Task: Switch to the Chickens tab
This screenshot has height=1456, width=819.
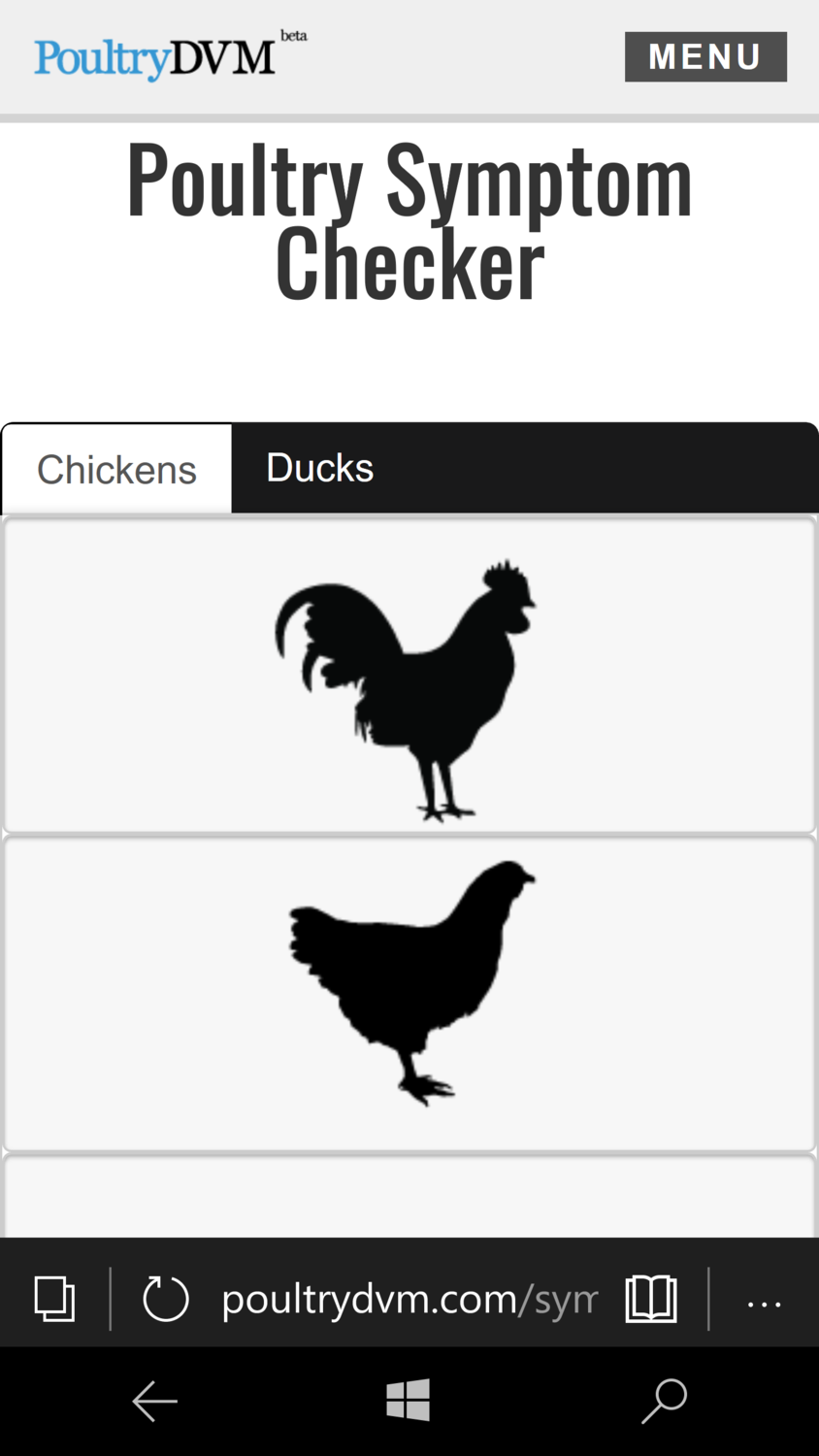Action: coord(116,470)
